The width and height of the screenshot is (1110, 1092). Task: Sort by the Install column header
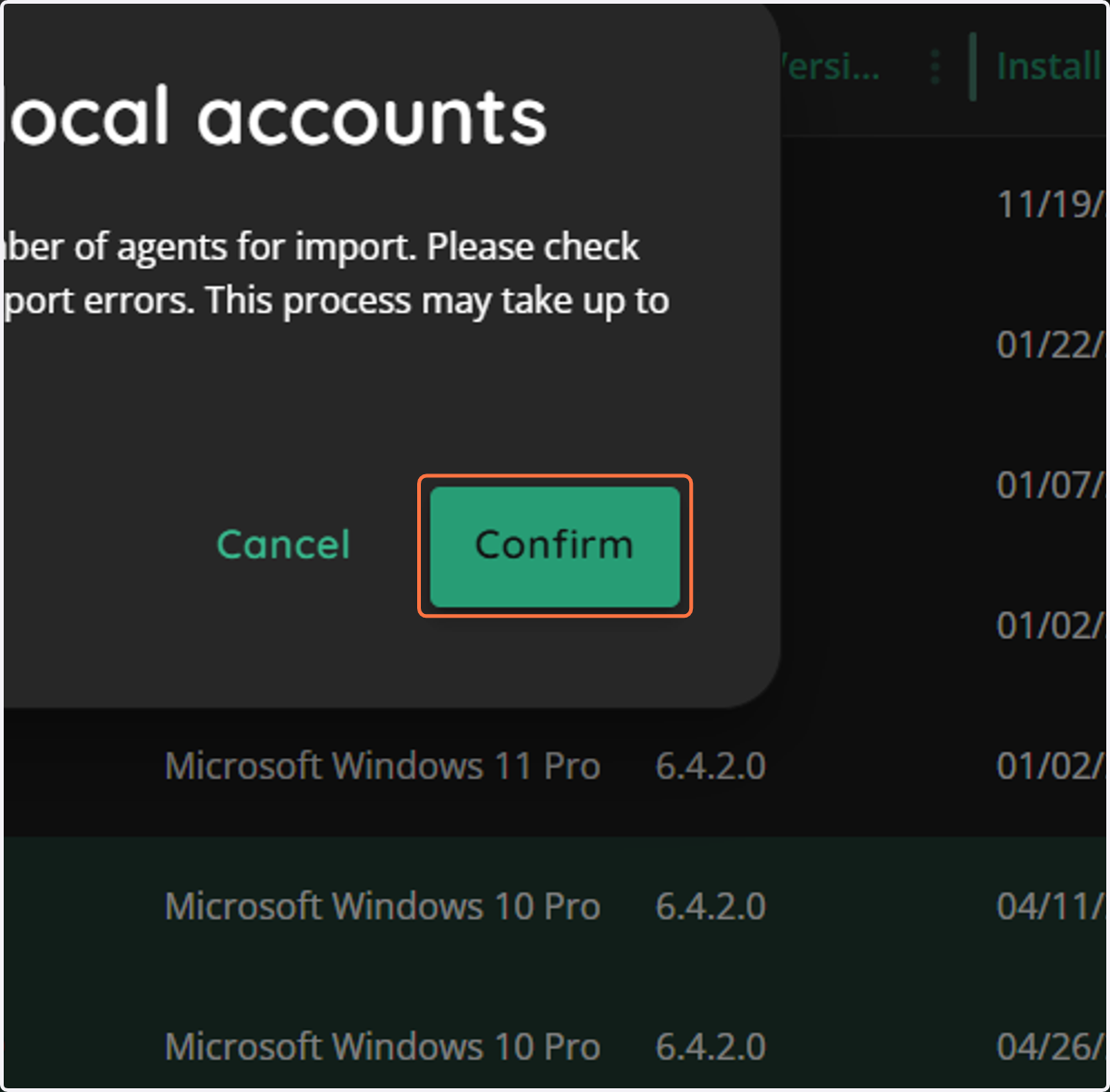(x=1050, y=67)
